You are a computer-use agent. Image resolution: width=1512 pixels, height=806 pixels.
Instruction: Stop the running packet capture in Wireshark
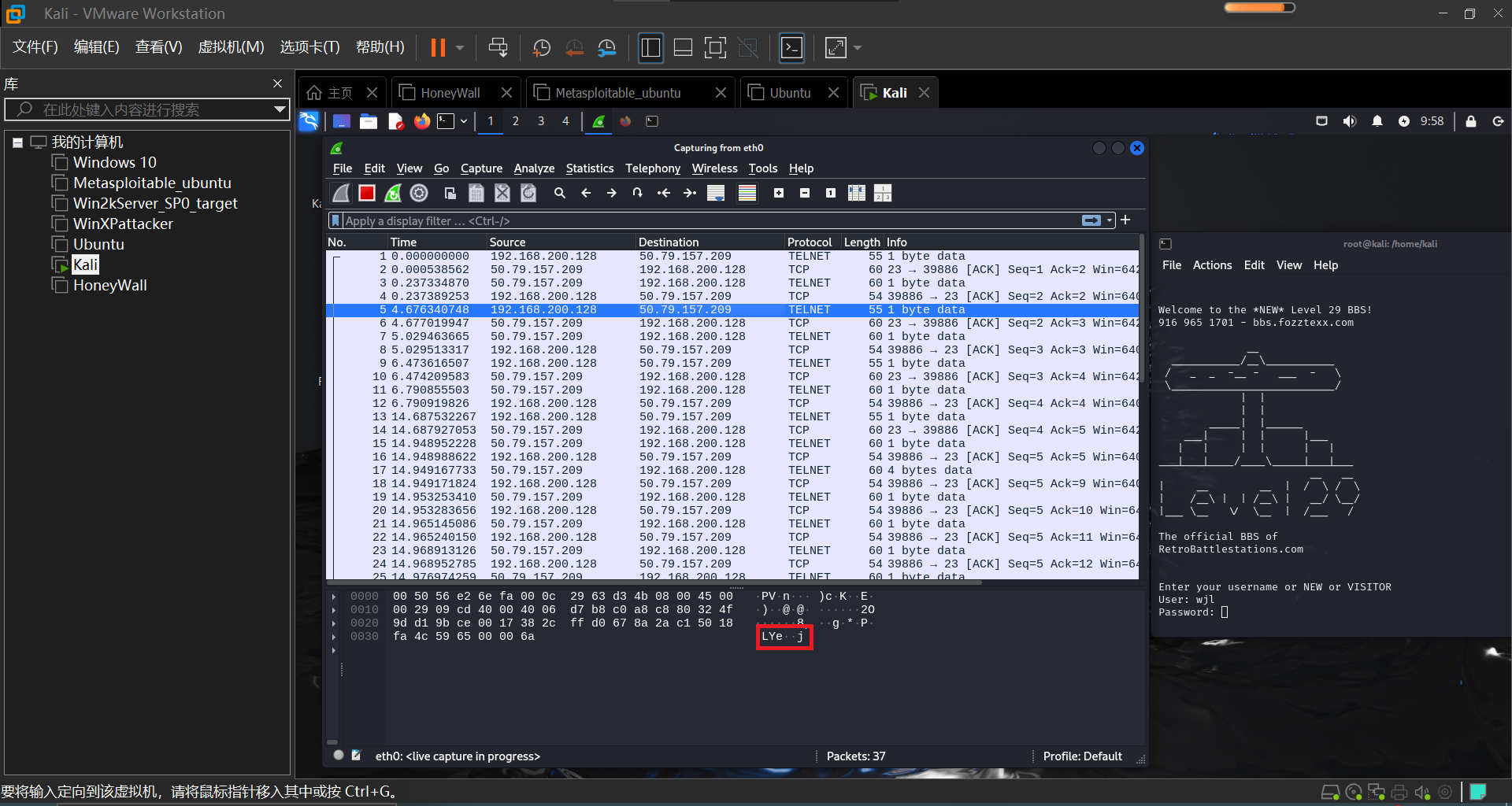pyautogui.click(x=367, y=193)
